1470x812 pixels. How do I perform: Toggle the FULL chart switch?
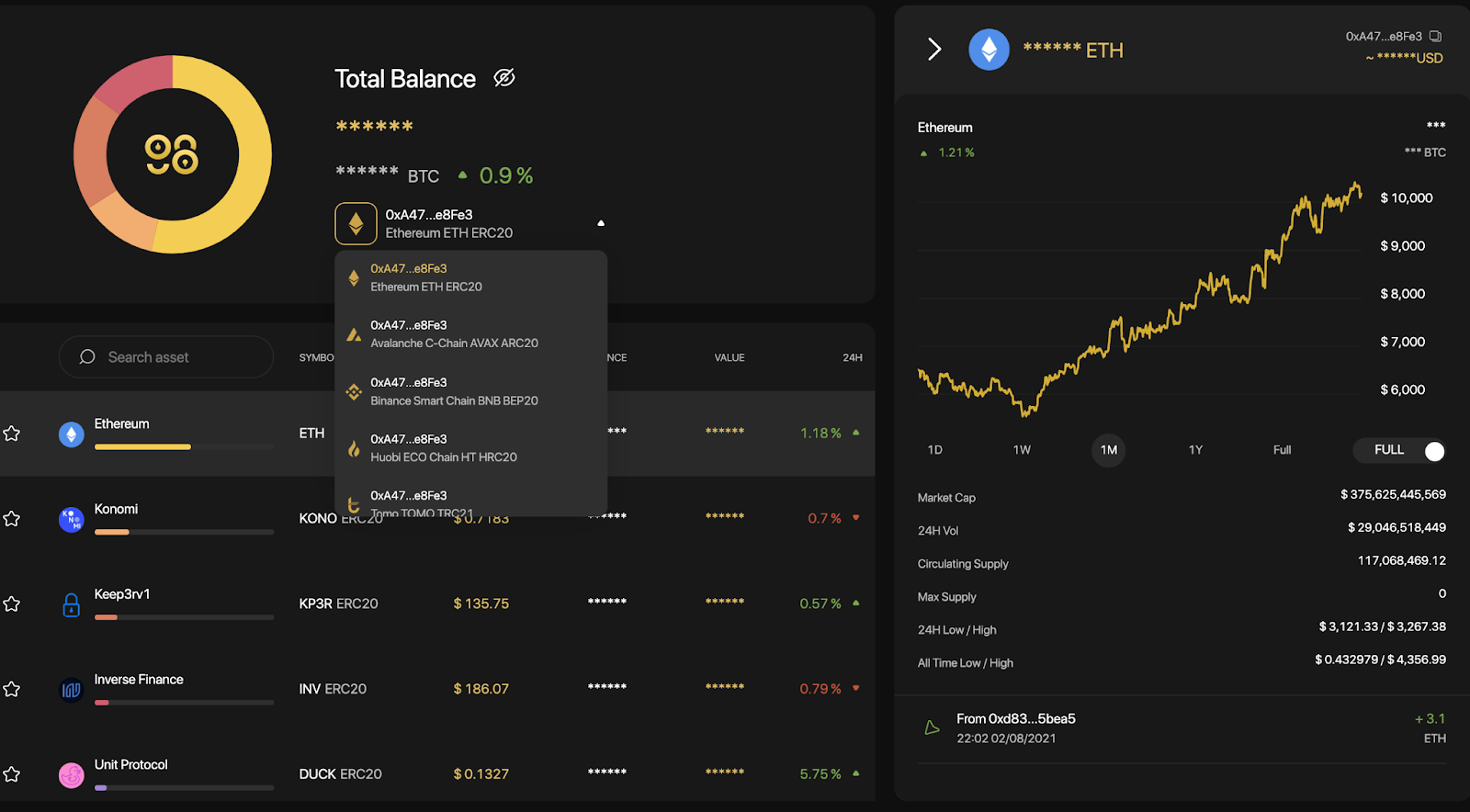1401,450
